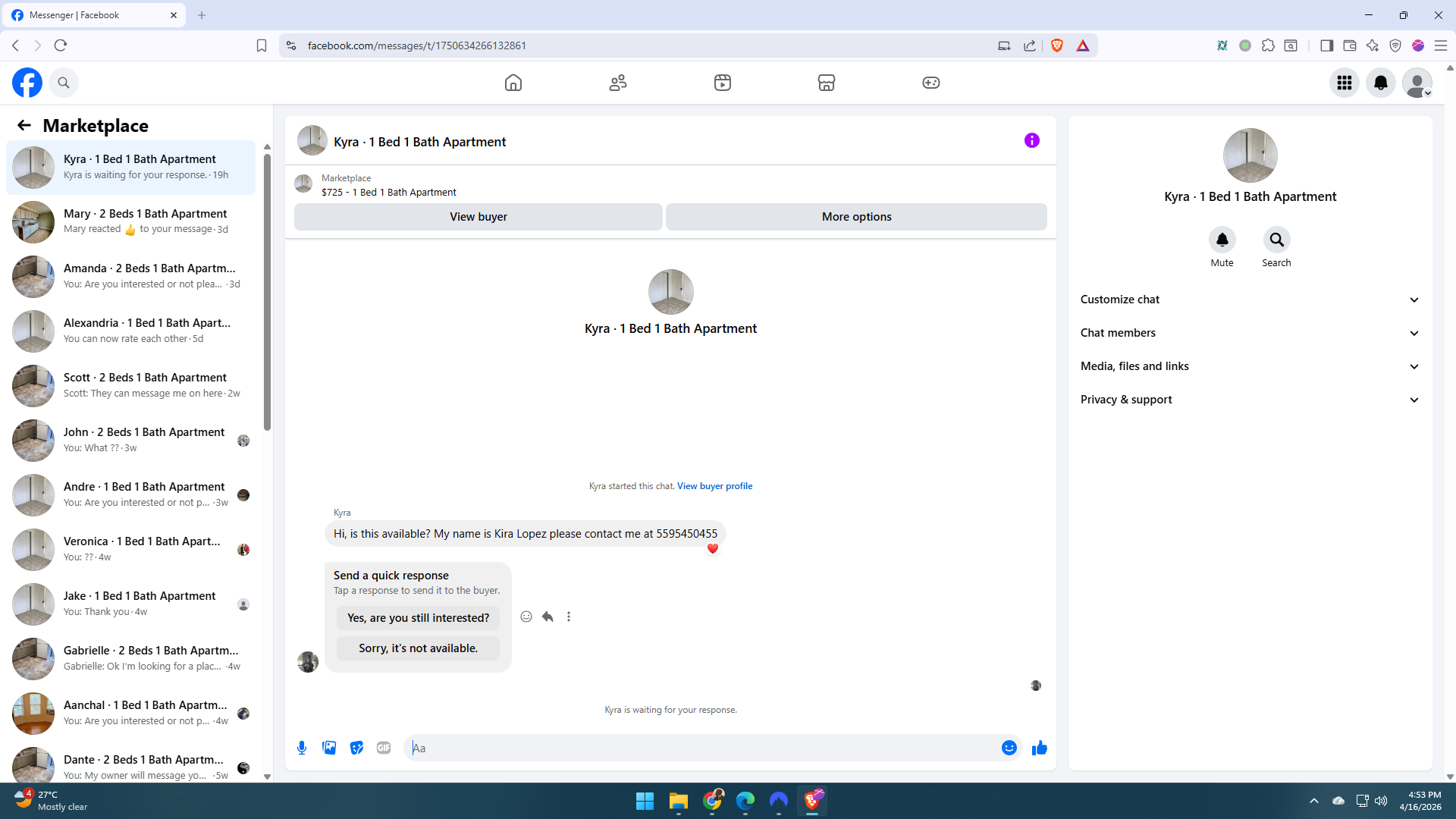Image resolution: width=1456 pixels, height=819 pixels.
Task: Open Mary 2 Beds 1 Bath conversation
Action: tap(130, 221)
